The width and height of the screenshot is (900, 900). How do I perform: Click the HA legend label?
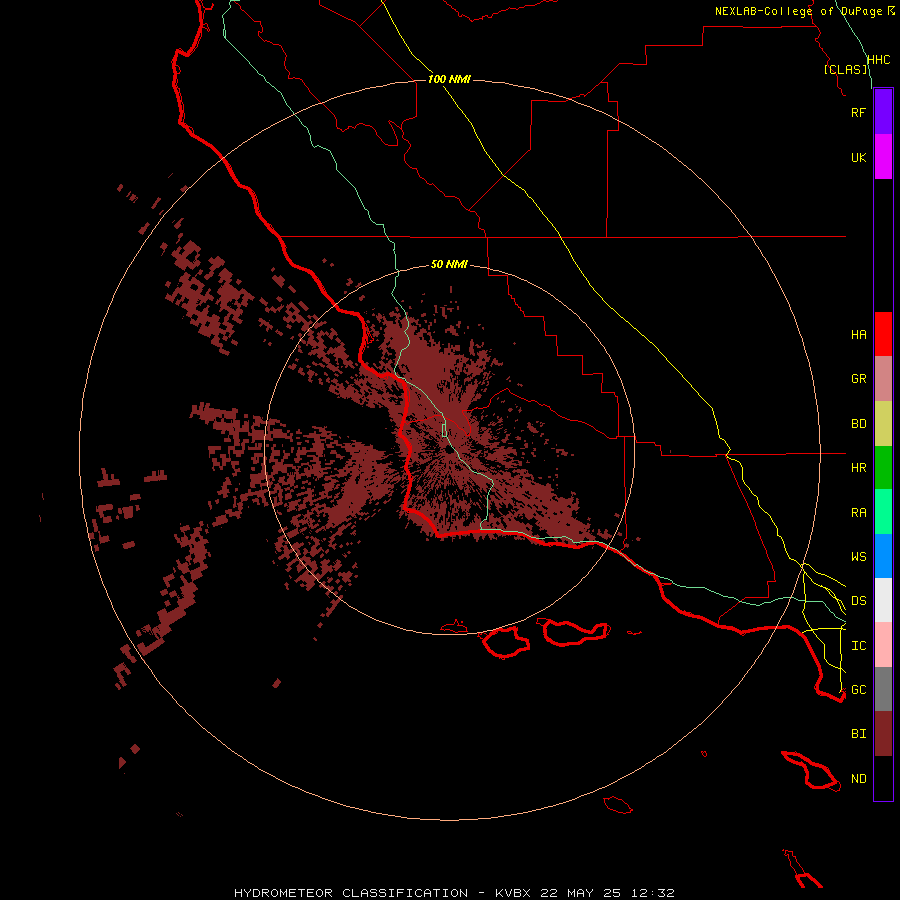click(858, 335)
